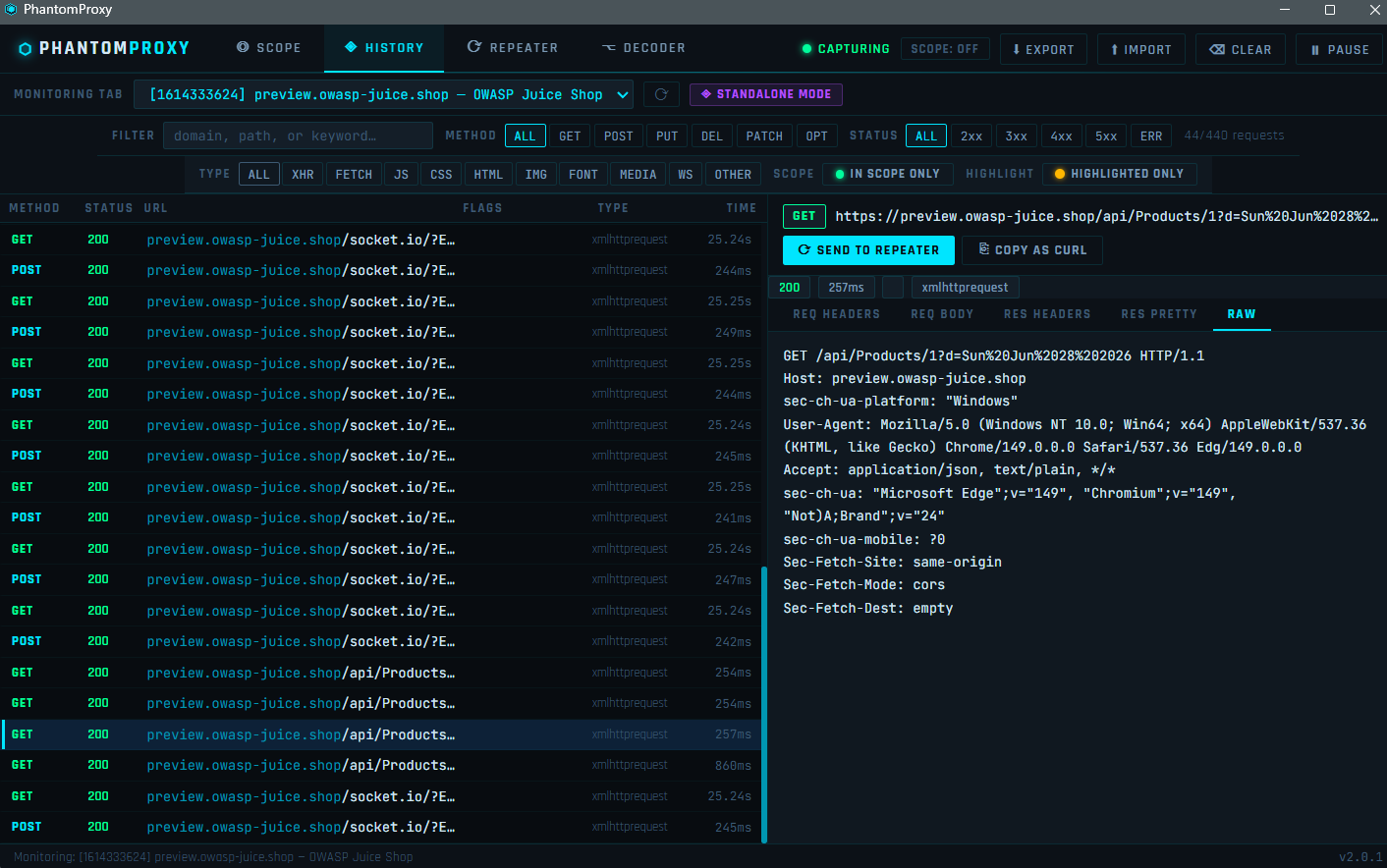
Task: Filter by POST method
Action: coord(619,136)
